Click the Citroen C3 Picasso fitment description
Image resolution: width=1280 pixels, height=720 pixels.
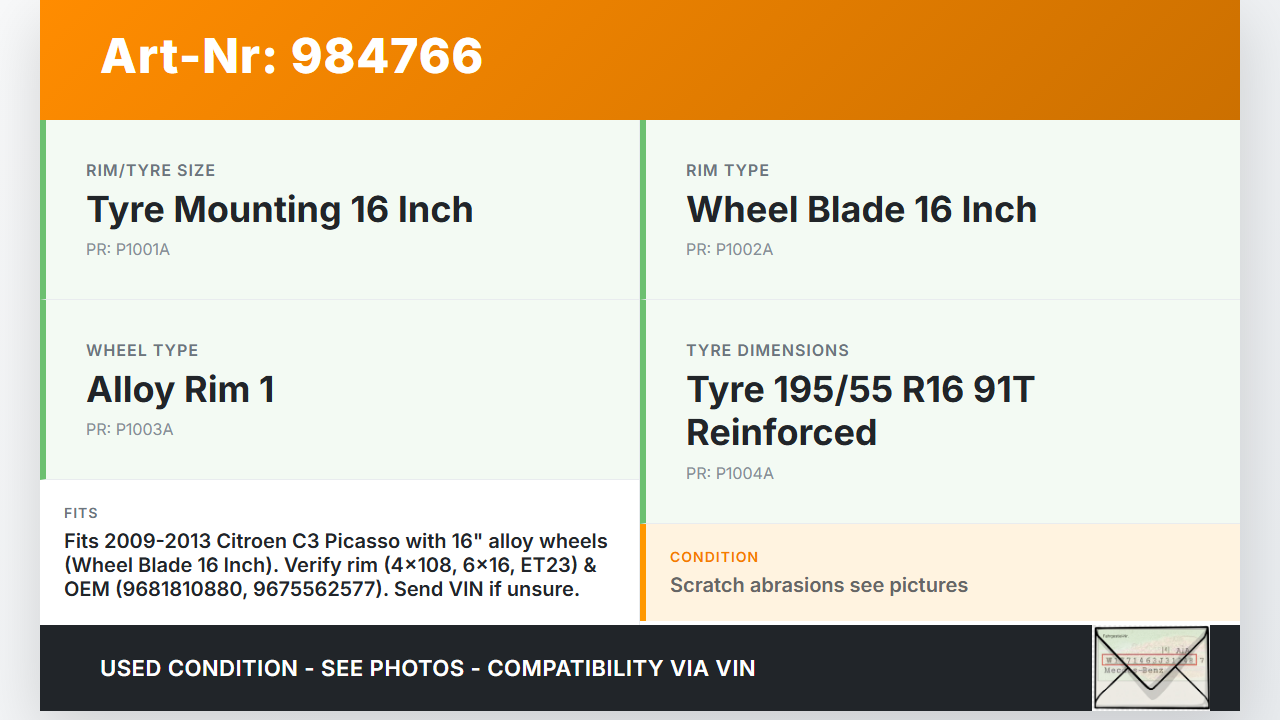335,565
